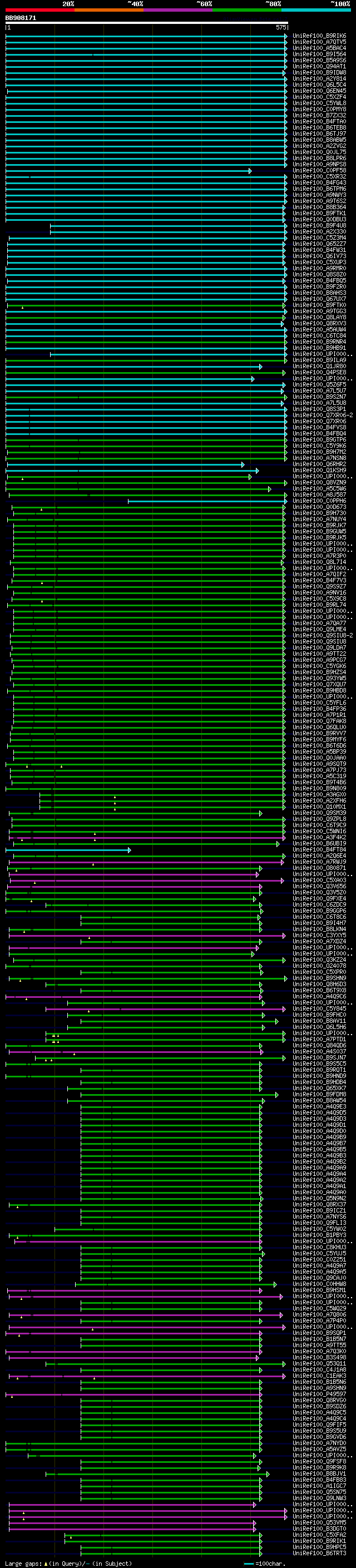356x1568 pixels.
Task: Click the red 20% identity legend bar
Action: (39, 10)
